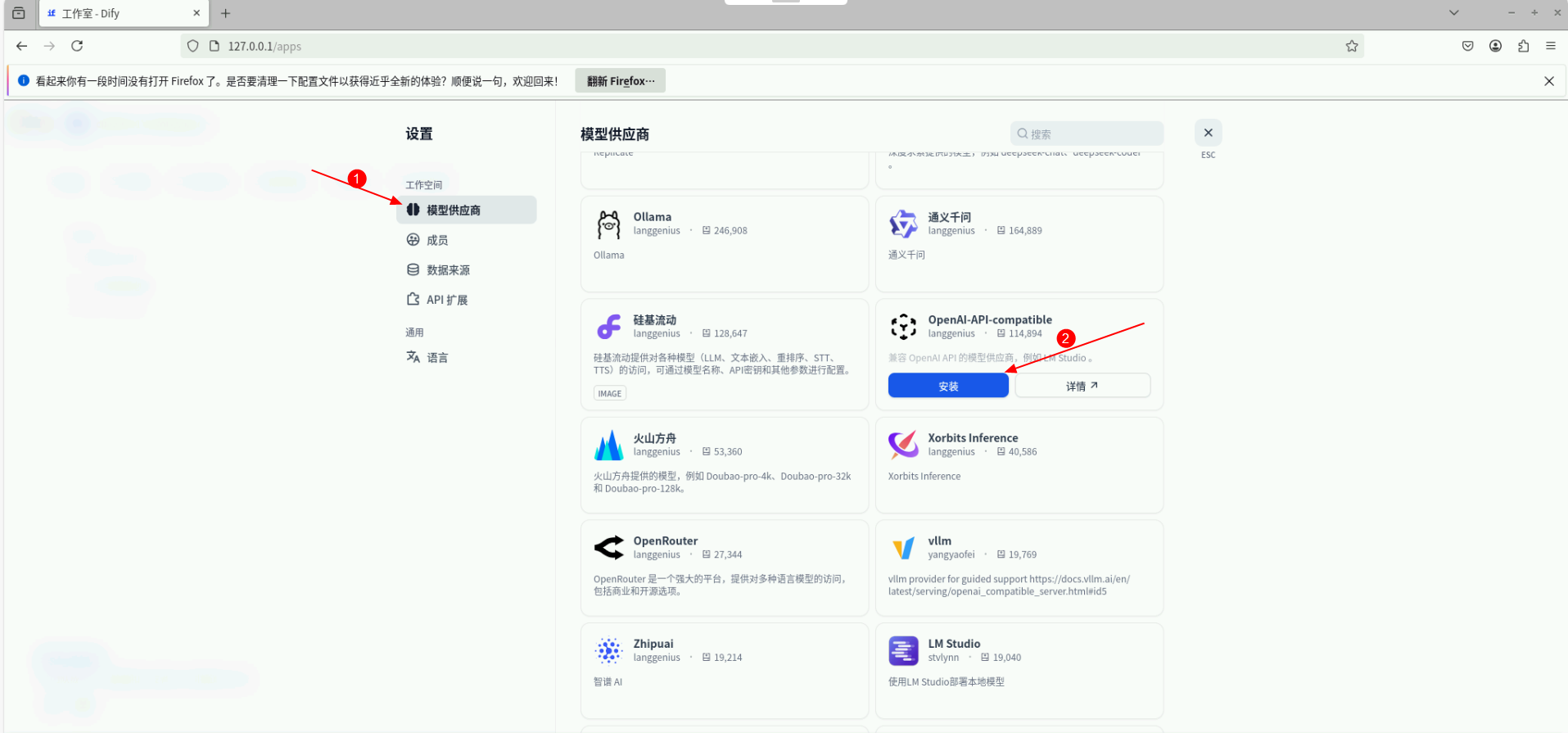The height and width of the screenshot is (733, 1568).
Task: Click the 246,908 install count
Action: 730,231
